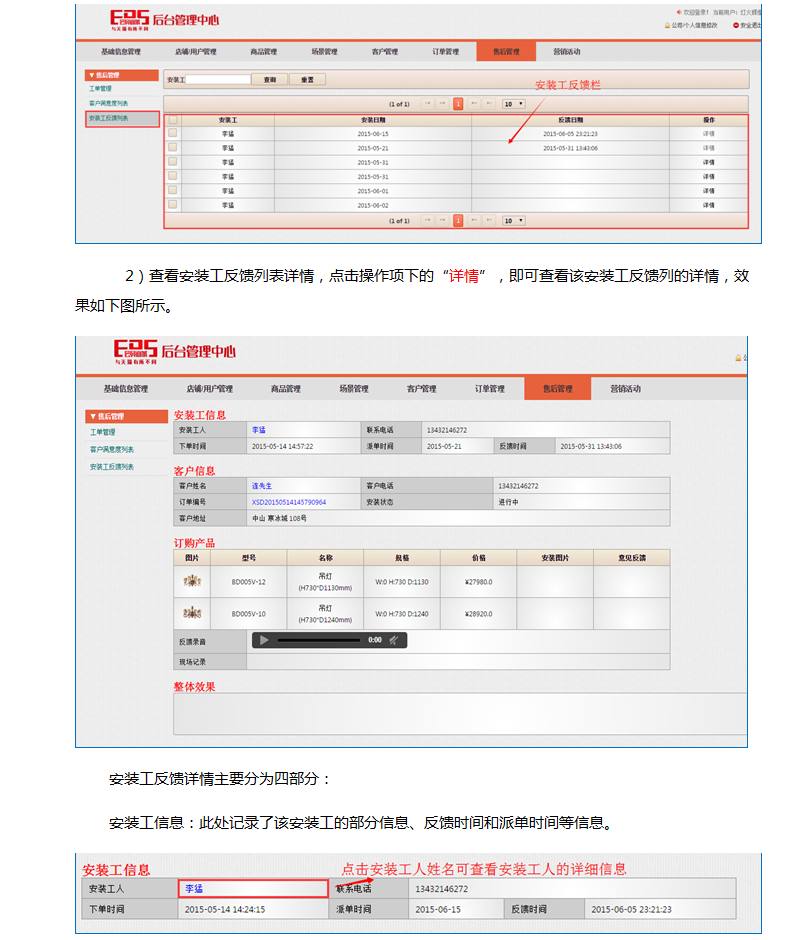The image size is (800, 940).
Task: Open 工单管理 in the detail screenshot sidebar
Action: click(103, 432)
